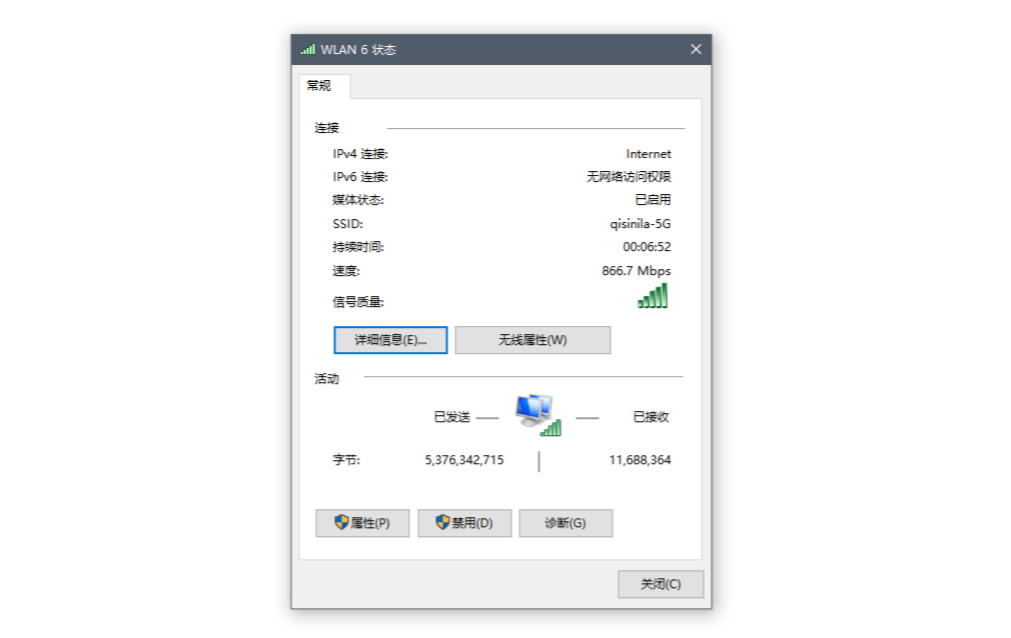Viewport: 1011px width, 638px height.
Task: Click the 属性(P) properties button
Action: [362, 523]
